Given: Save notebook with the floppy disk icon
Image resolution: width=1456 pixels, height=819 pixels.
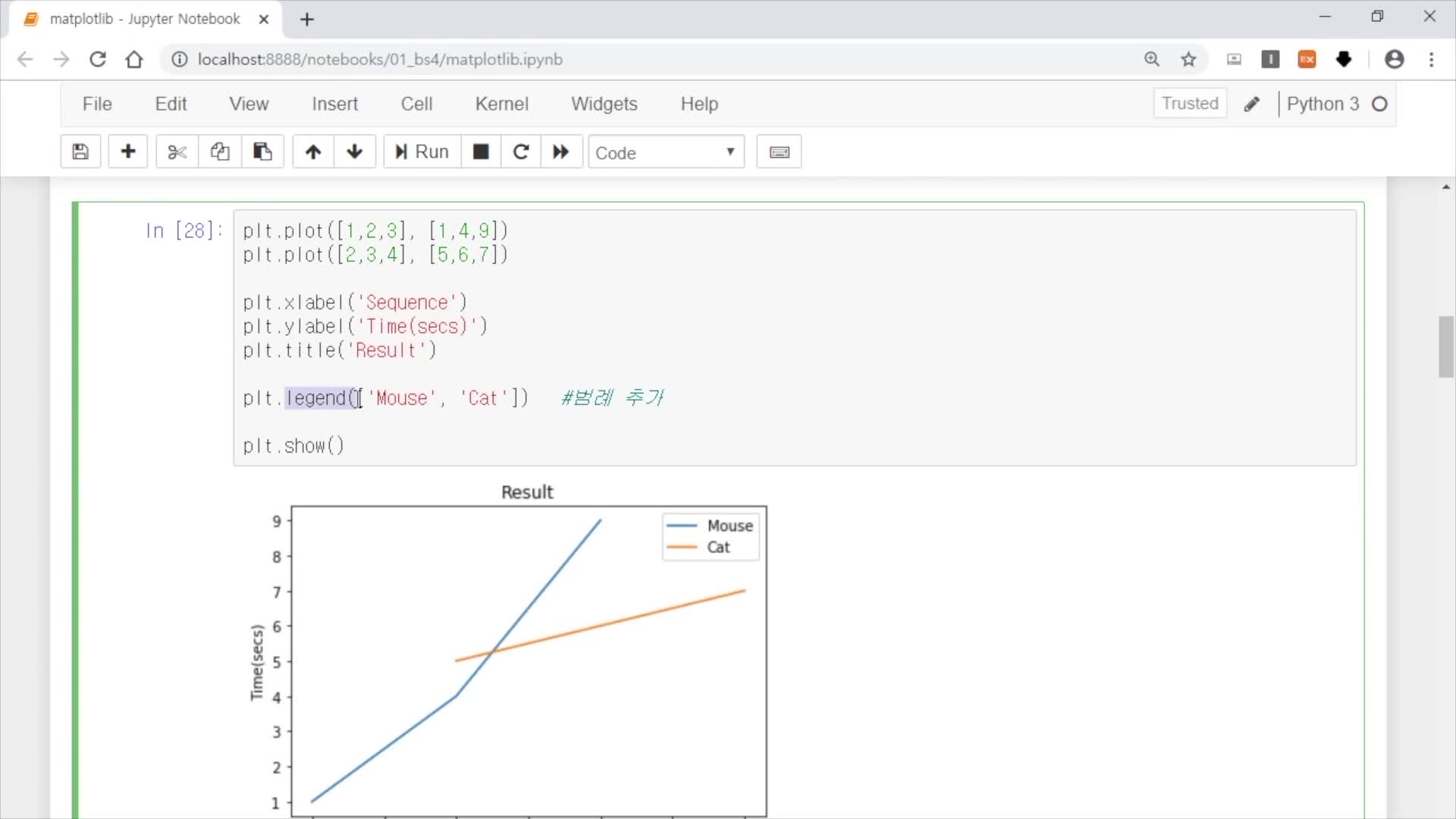Looking at the screenshot, I should pos(80,152).
